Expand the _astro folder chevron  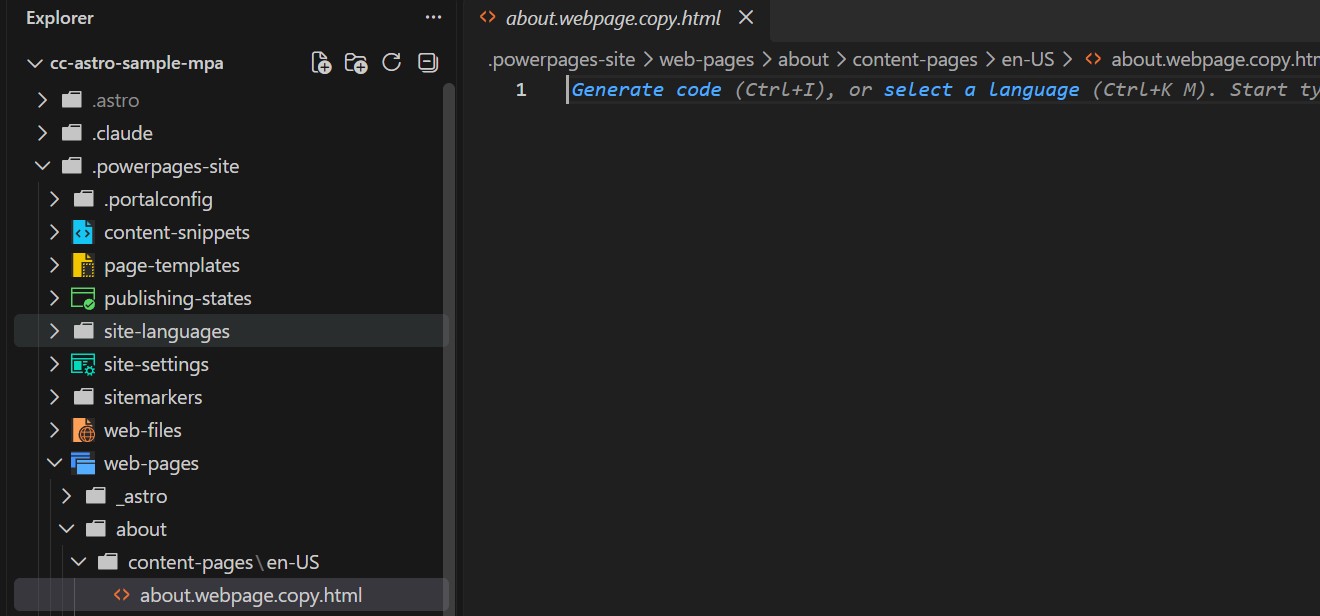tap(66, 496)
